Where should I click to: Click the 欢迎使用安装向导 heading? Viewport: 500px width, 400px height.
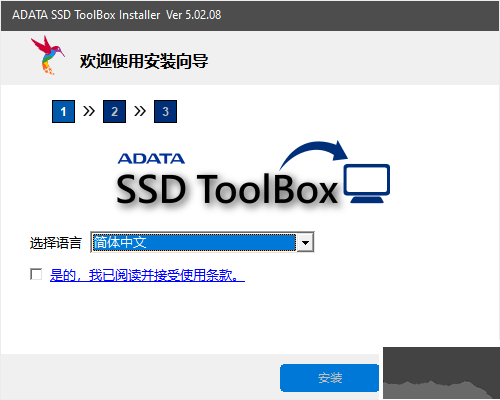pos(144,61)
